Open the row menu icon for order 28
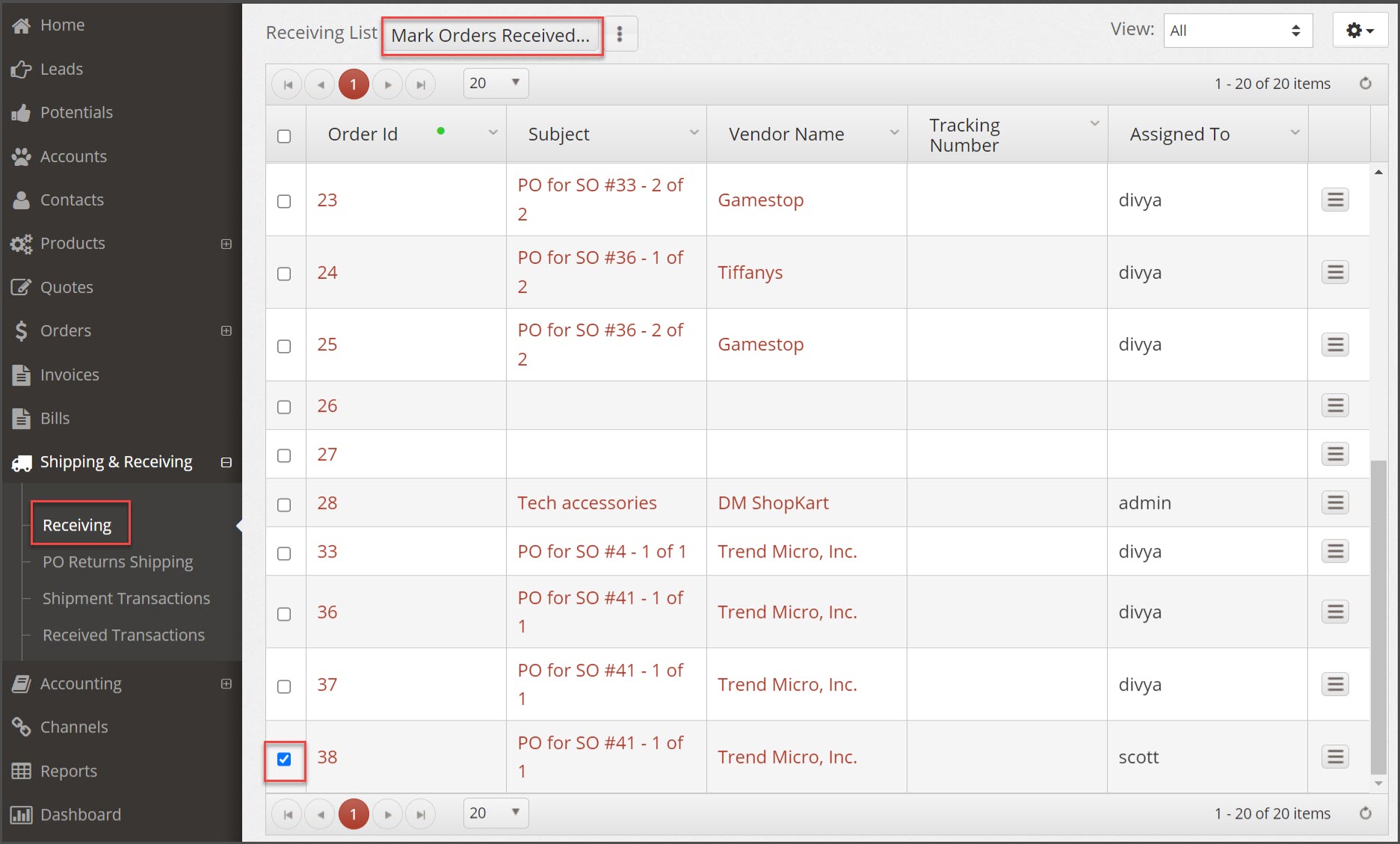The height and width of the screenshot is (844, 1400). coord(1335,502)
